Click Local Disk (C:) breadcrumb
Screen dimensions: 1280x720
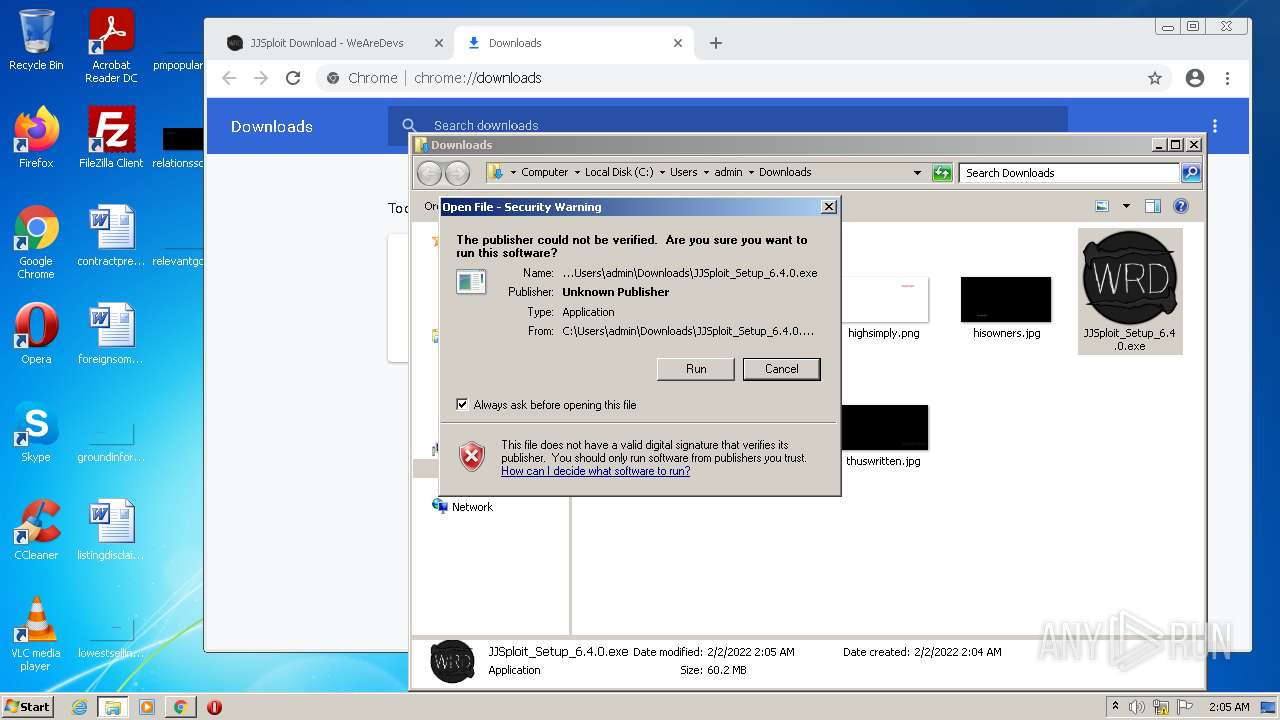[x=619, y=172]
